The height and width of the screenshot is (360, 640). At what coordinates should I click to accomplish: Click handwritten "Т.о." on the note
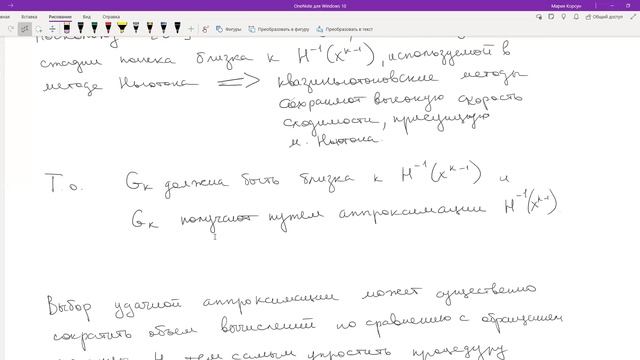[x=65, y=182]
